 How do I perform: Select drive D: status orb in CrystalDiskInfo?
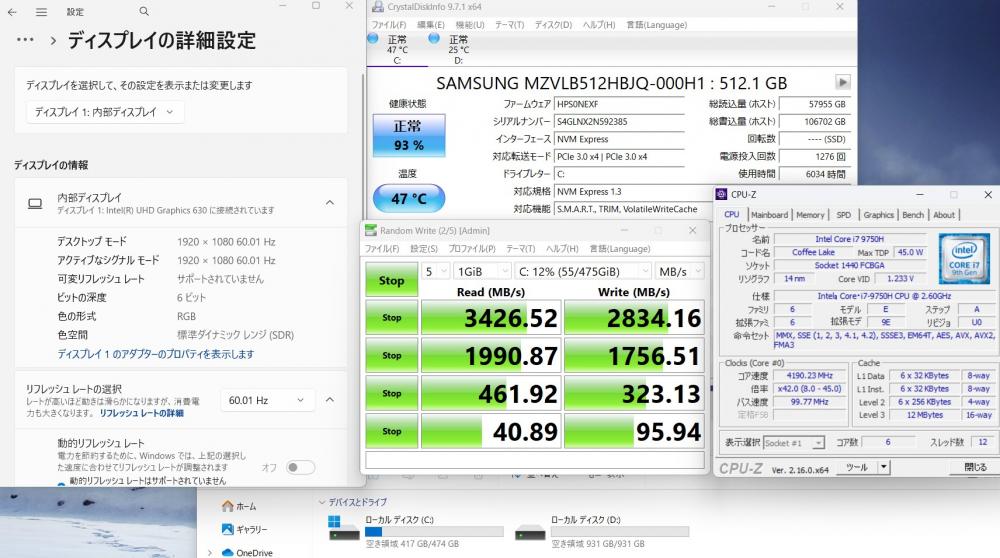coord(434,38)
